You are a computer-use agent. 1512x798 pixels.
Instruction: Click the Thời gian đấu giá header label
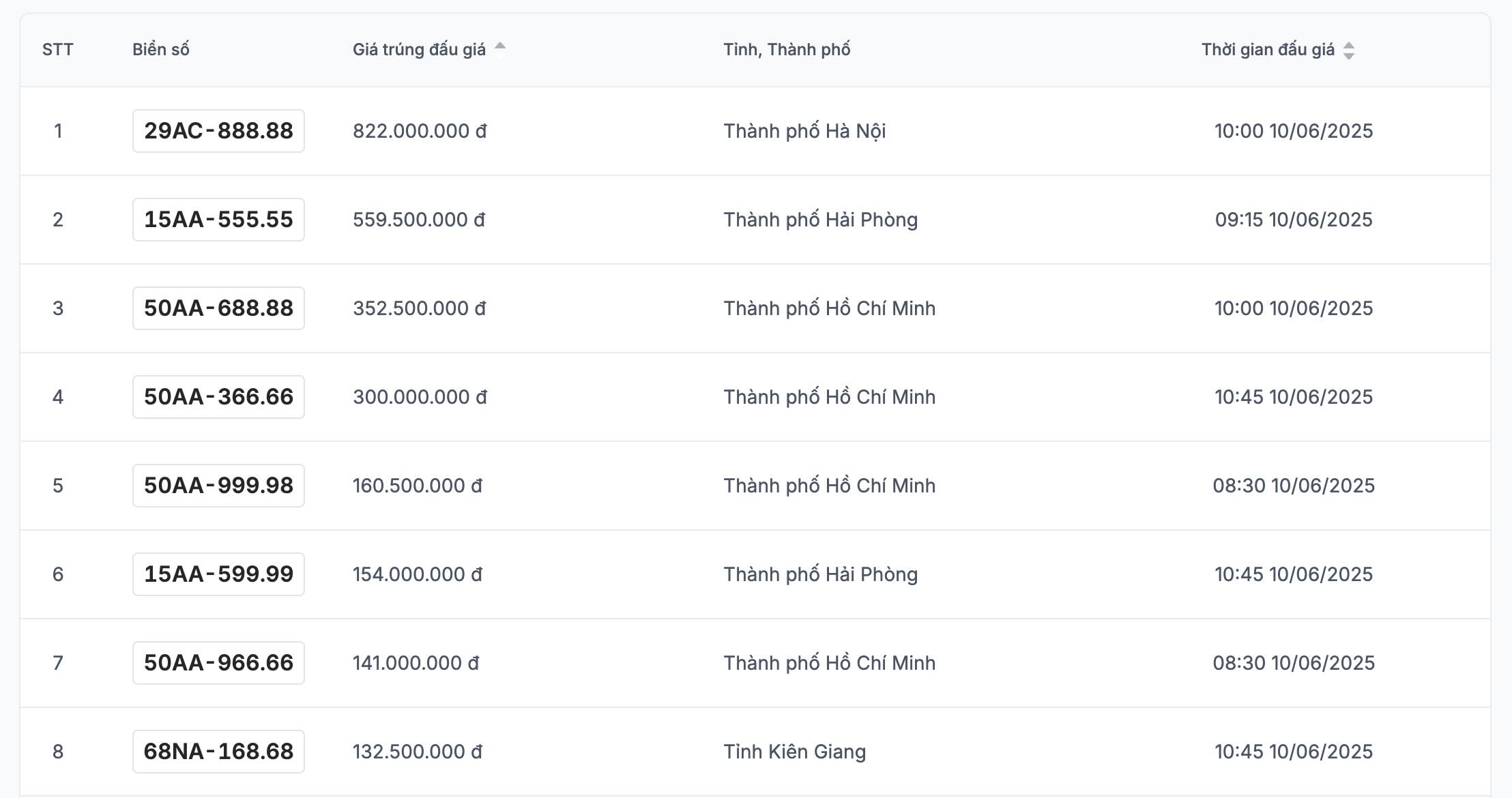coord(1268,50)
